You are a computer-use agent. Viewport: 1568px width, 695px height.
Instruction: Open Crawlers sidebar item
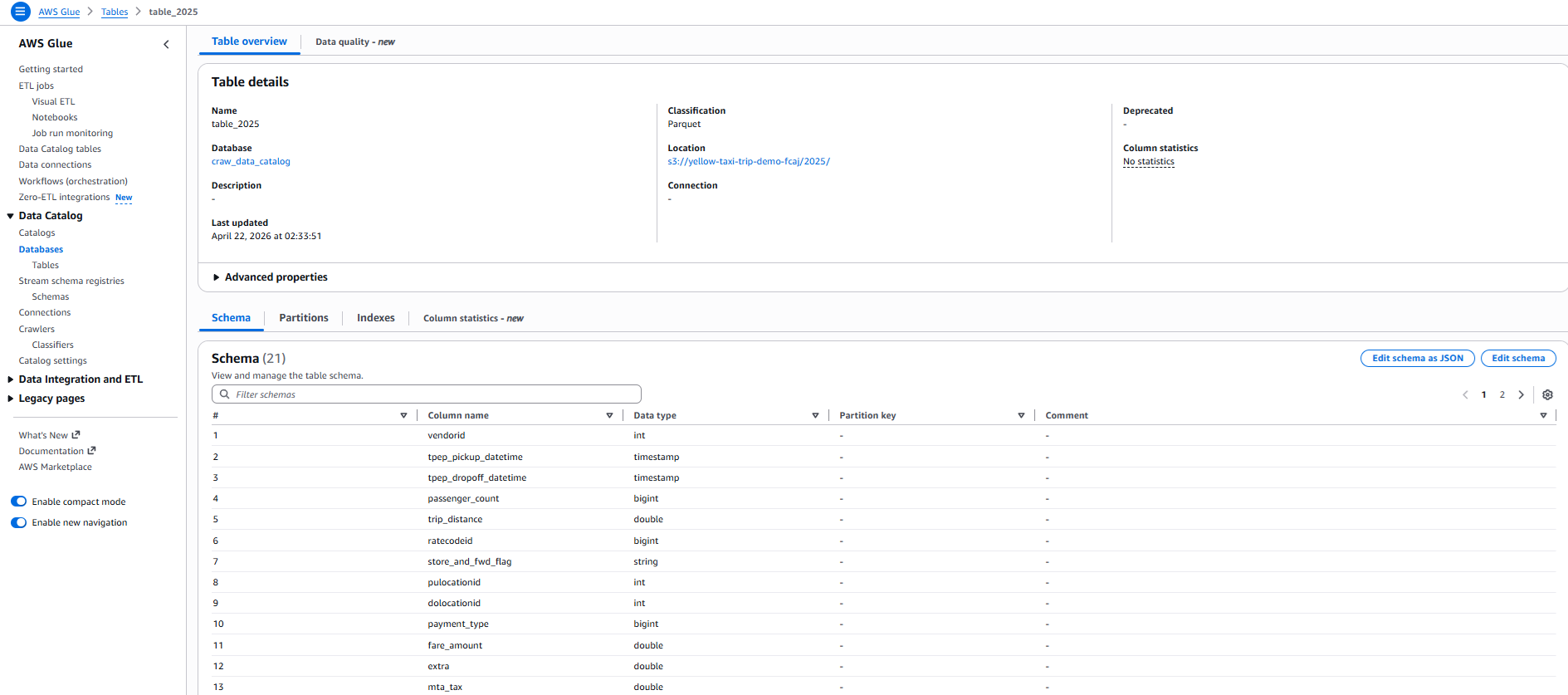tap(37, 329)
